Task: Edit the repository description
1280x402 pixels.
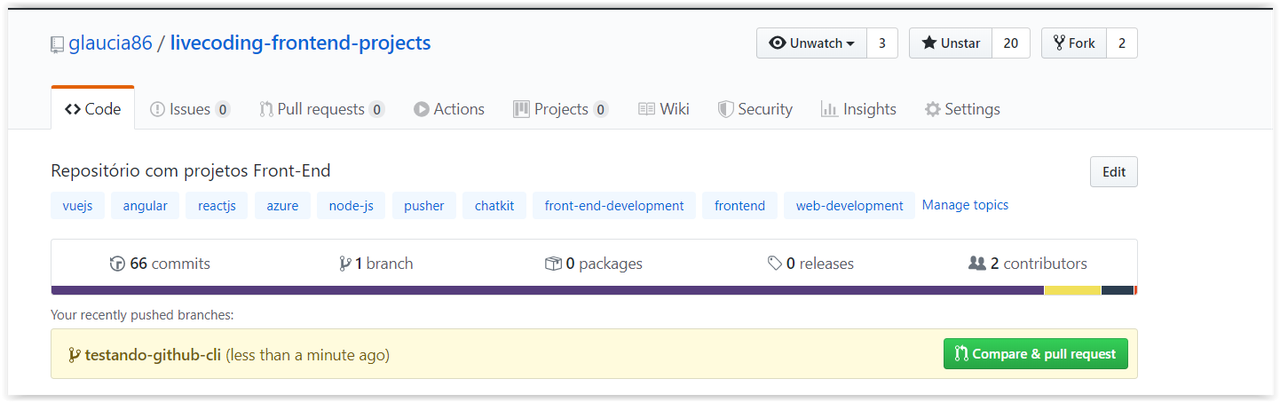Action: pos(1114,172)
